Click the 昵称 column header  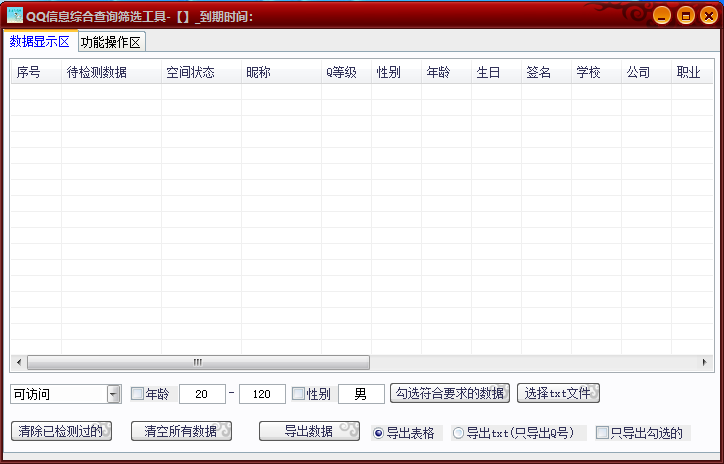(281, 72)
